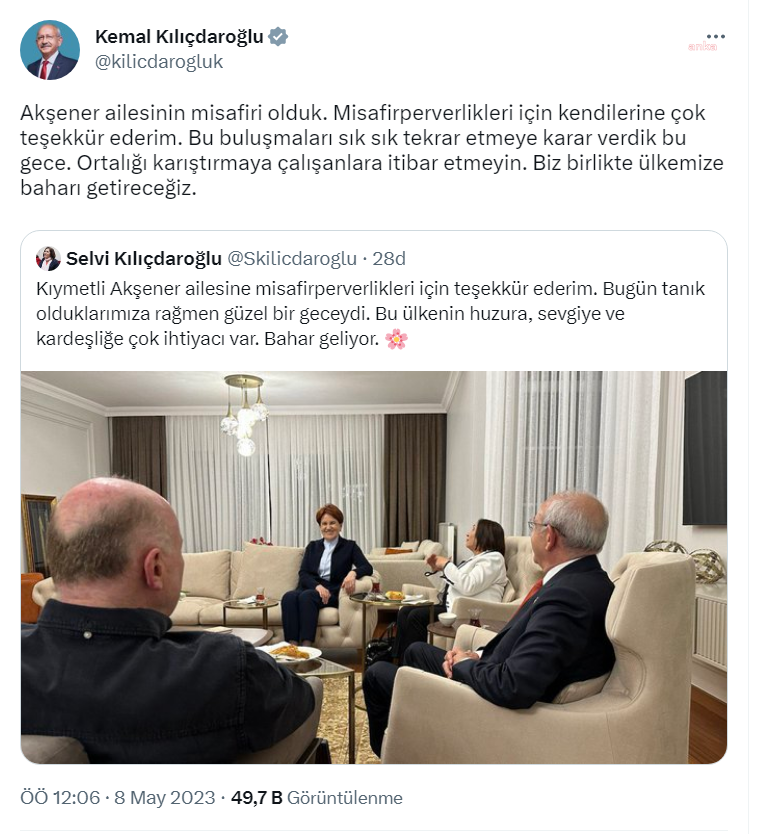The image size is (760, 834).
Task: Click the cherry blossom emoji
Action: 396,339
